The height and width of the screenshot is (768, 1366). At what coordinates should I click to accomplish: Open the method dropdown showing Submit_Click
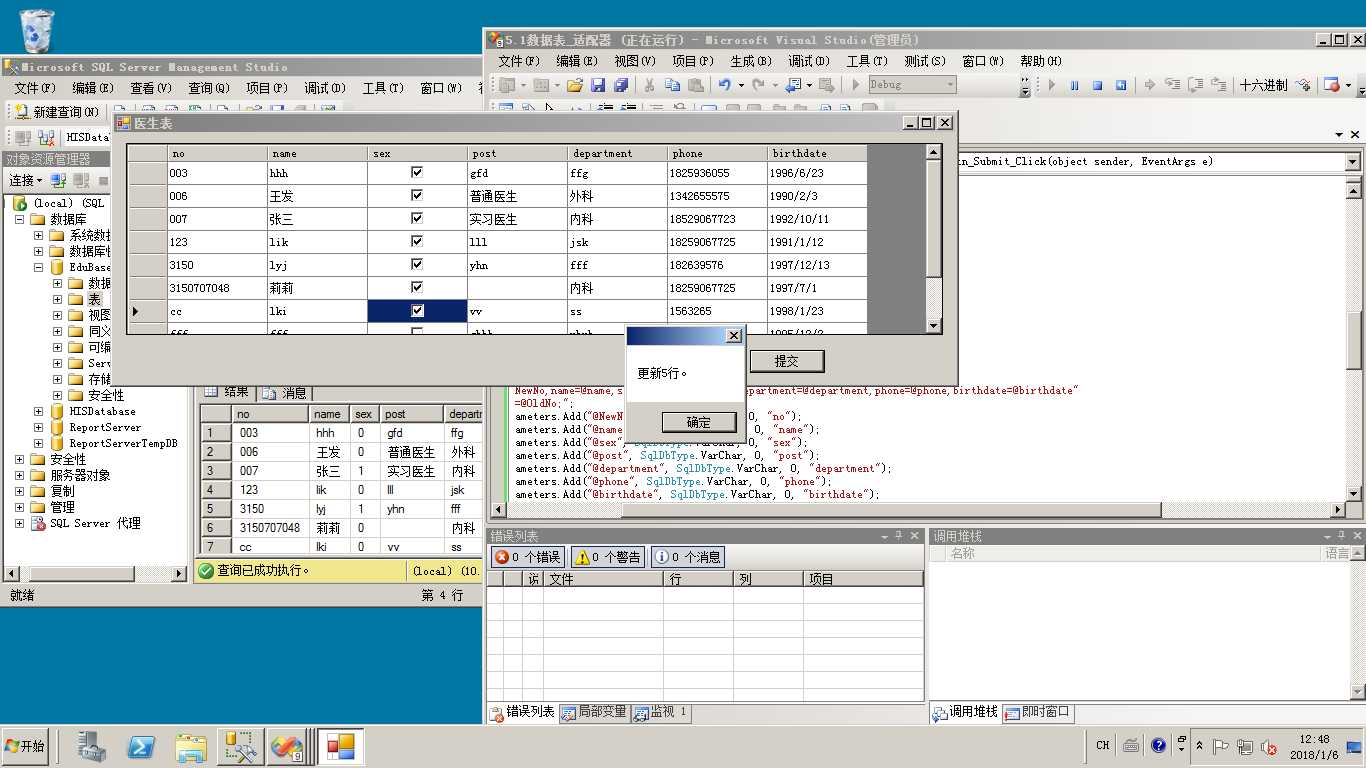[x=1352, y=161]
